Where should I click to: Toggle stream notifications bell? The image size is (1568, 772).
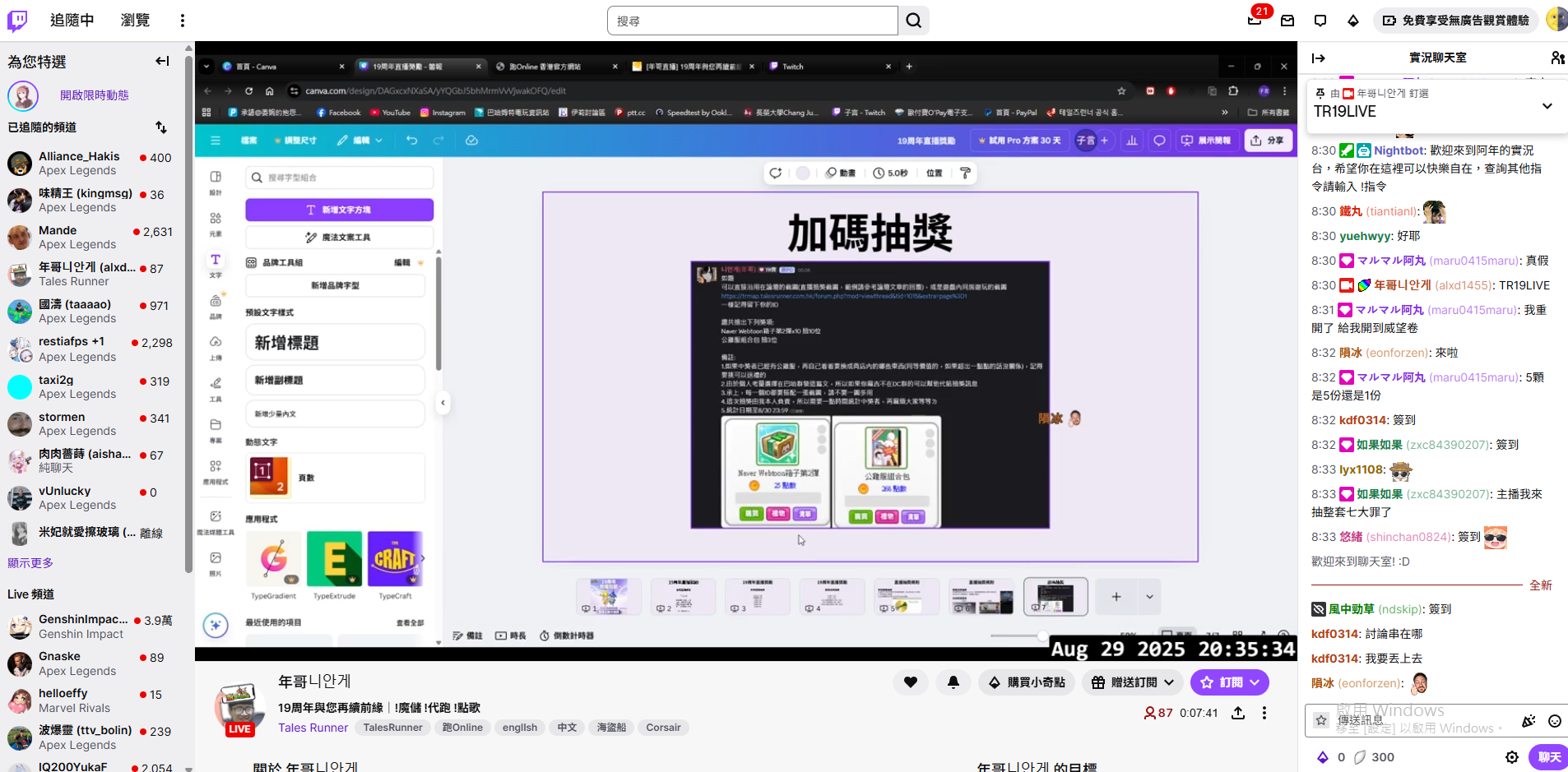pos(953,682)
